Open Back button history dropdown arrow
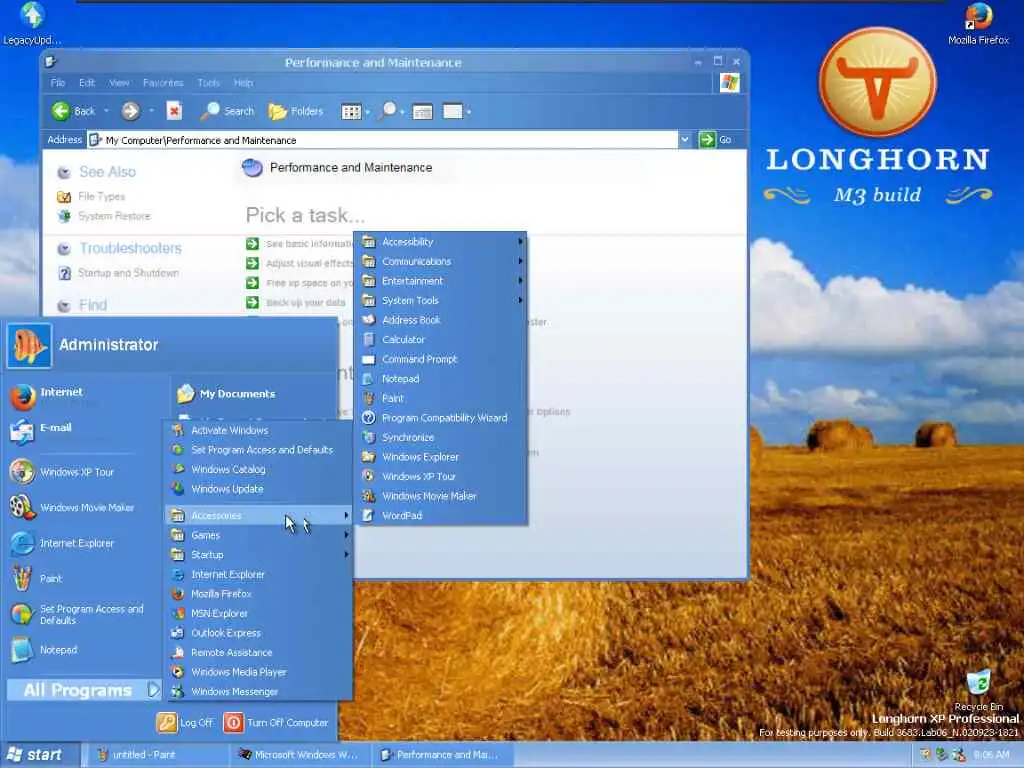Viewport: 1024px width, 768px height. pyautogui.click(x=106, y=111)
